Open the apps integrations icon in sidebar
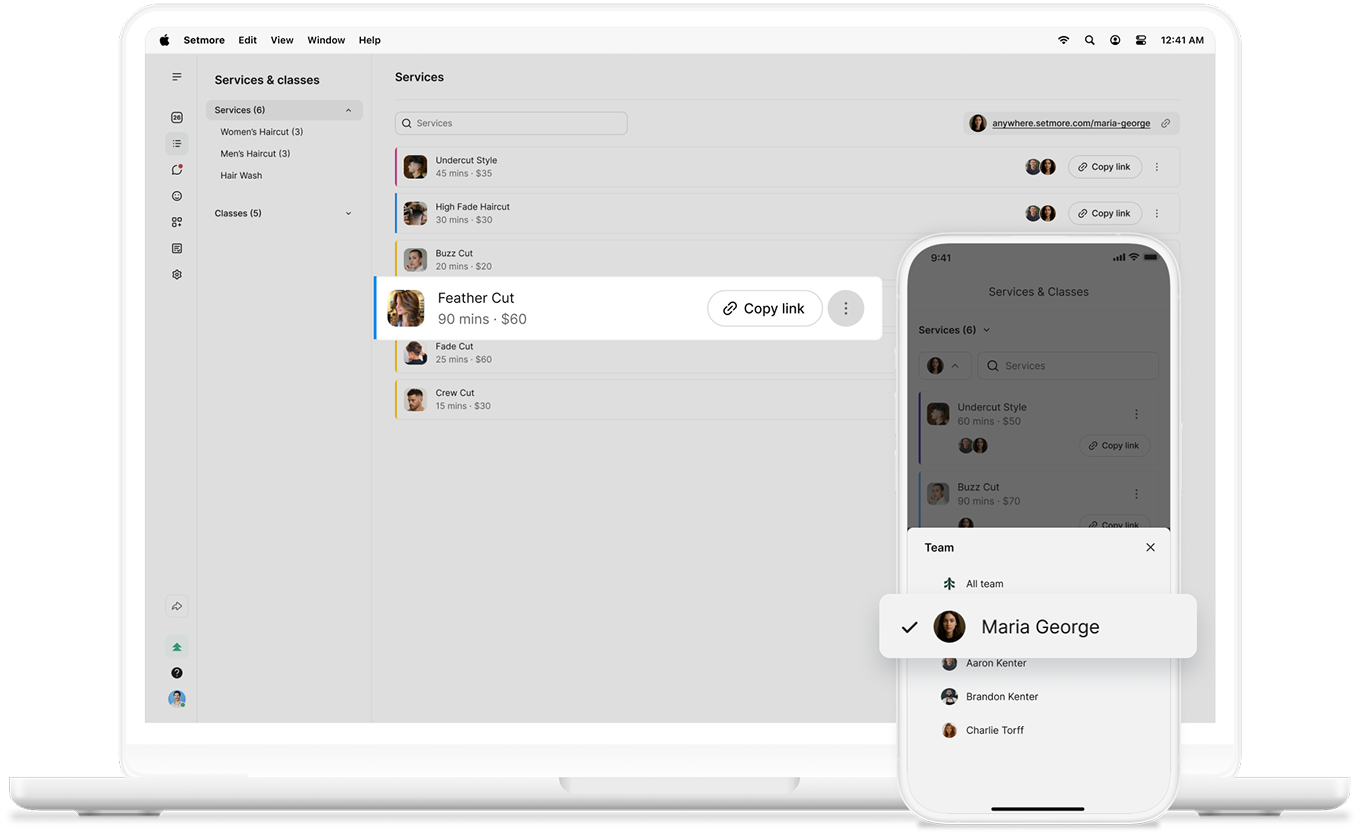This screenshot has width=1360, height=840. tap(177, 222)
